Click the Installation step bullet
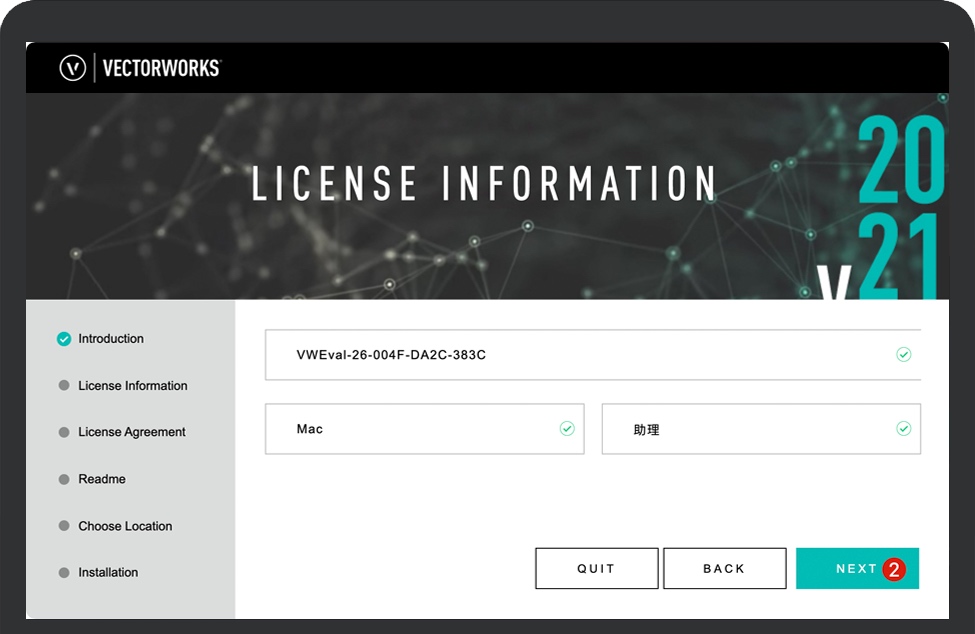Image resolution: width=975 pixels, height=634 pixels. pos(64,572)
